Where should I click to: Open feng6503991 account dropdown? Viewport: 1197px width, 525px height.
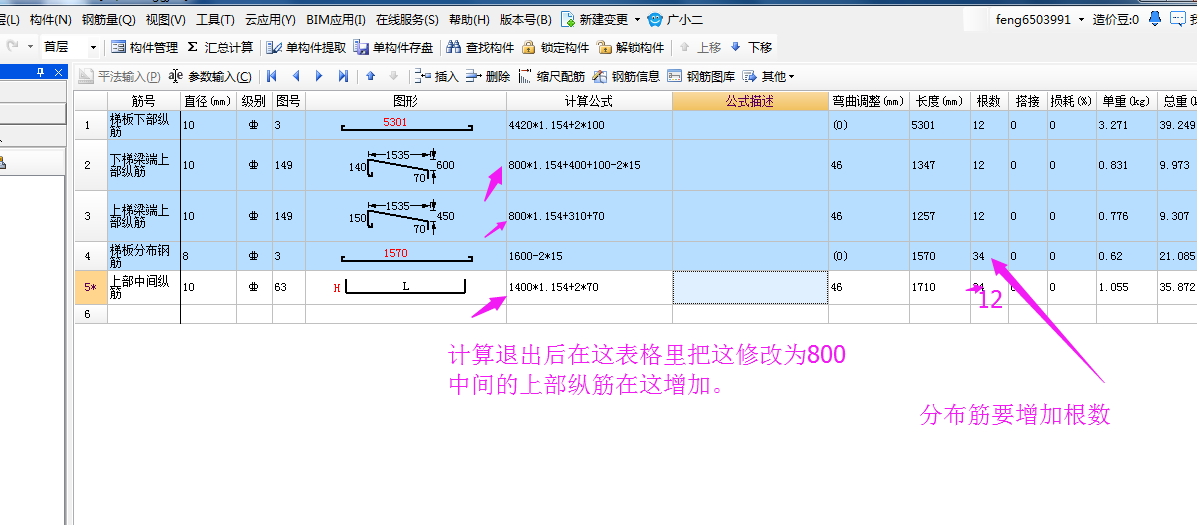point(1040,20)
